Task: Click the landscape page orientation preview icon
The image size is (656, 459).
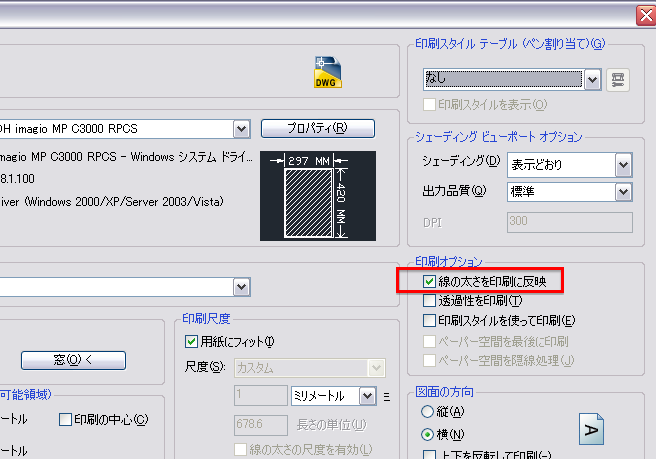Action: 591,429
